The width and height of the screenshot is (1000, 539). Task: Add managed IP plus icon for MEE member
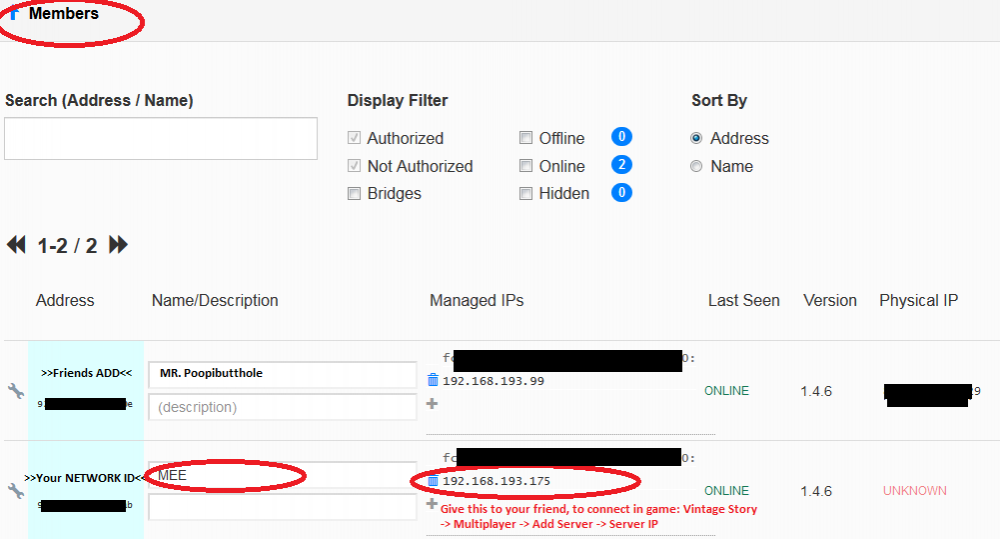tap(432, 504)
